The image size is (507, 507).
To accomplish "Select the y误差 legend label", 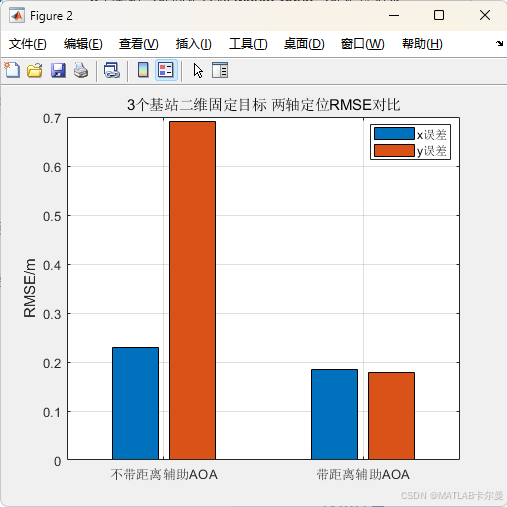I will click(x=432, y=151).
